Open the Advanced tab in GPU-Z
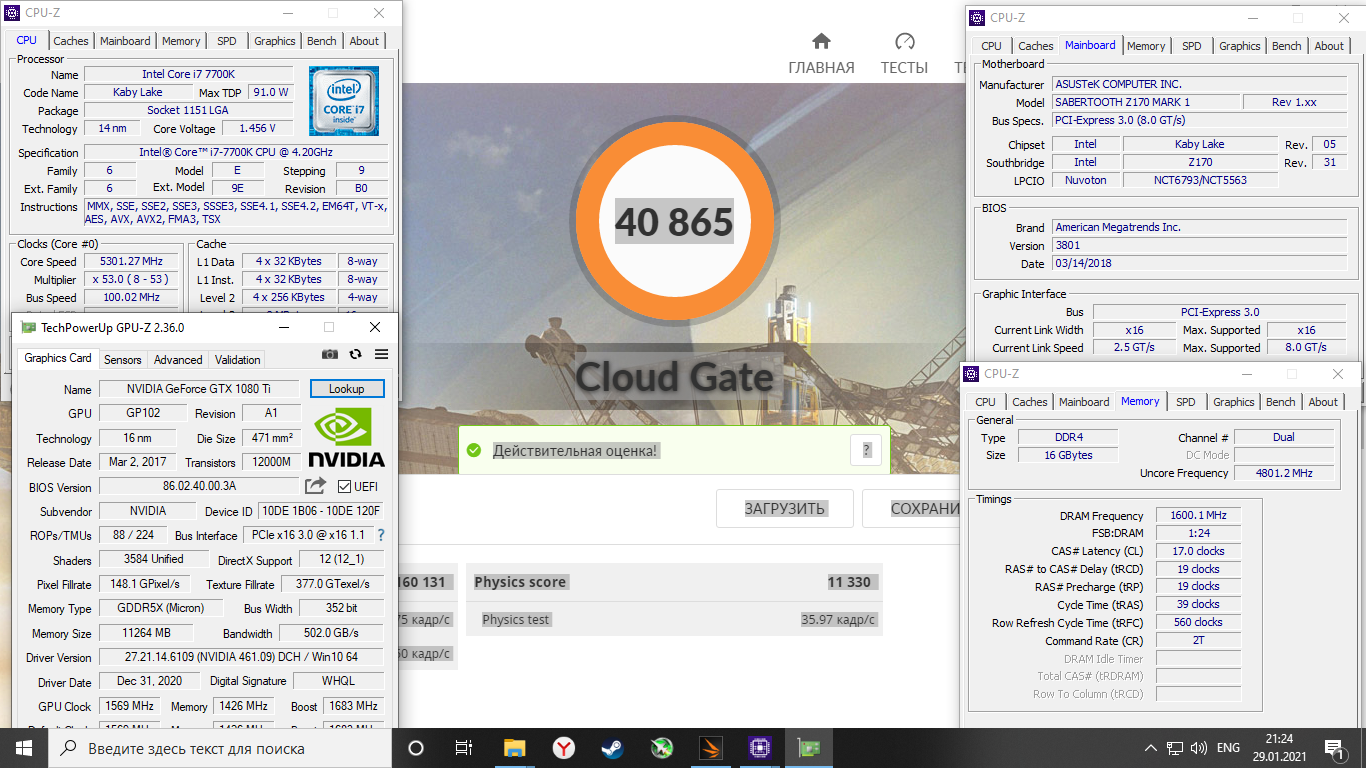The height and width of the screenshot is (768, 1366). point(178,359)
